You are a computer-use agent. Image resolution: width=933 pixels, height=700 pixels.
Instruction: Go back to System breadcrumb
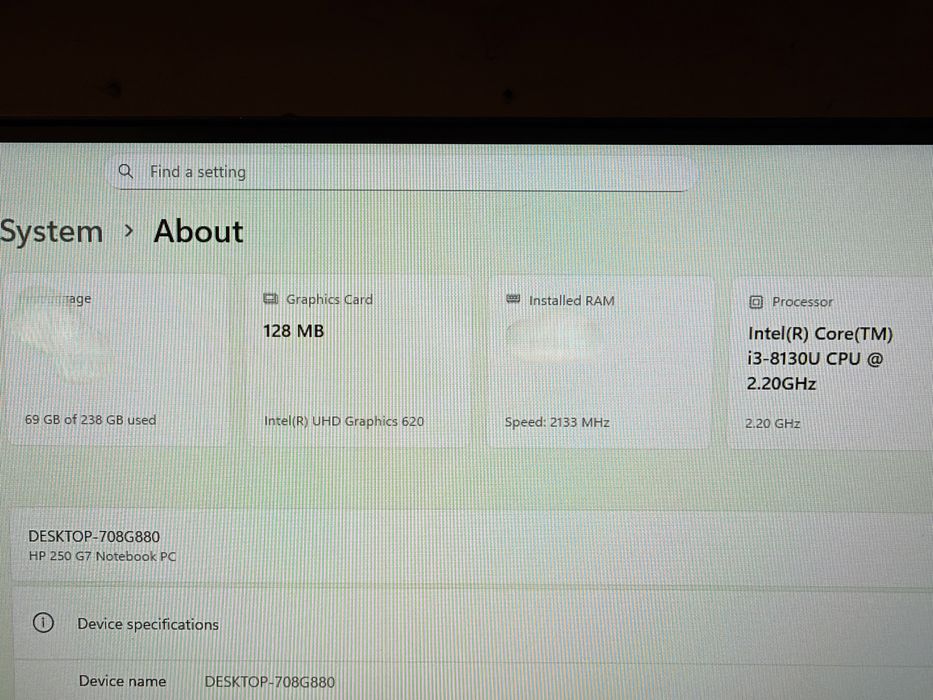click(51, 232)
